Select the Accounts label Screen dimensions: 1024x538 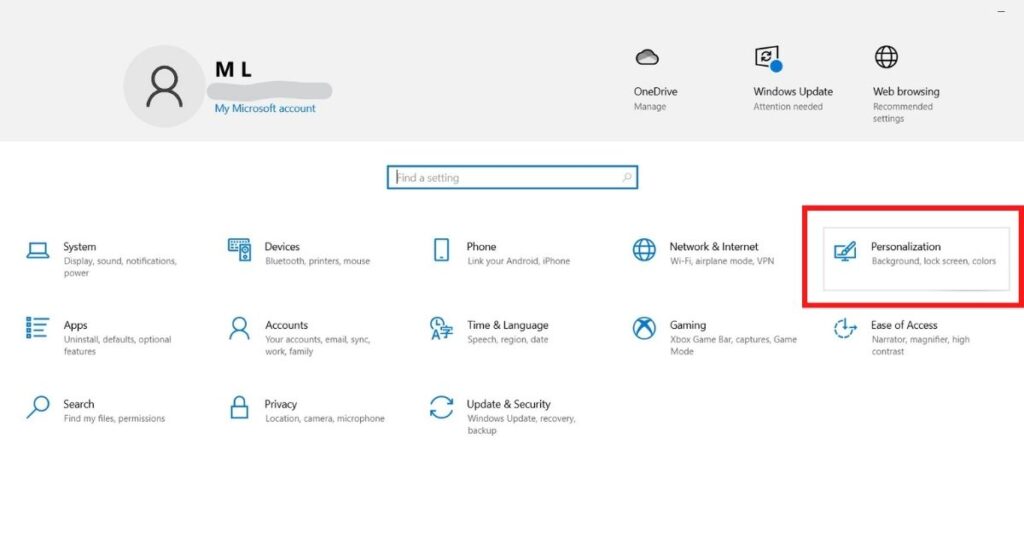[286, 325]
